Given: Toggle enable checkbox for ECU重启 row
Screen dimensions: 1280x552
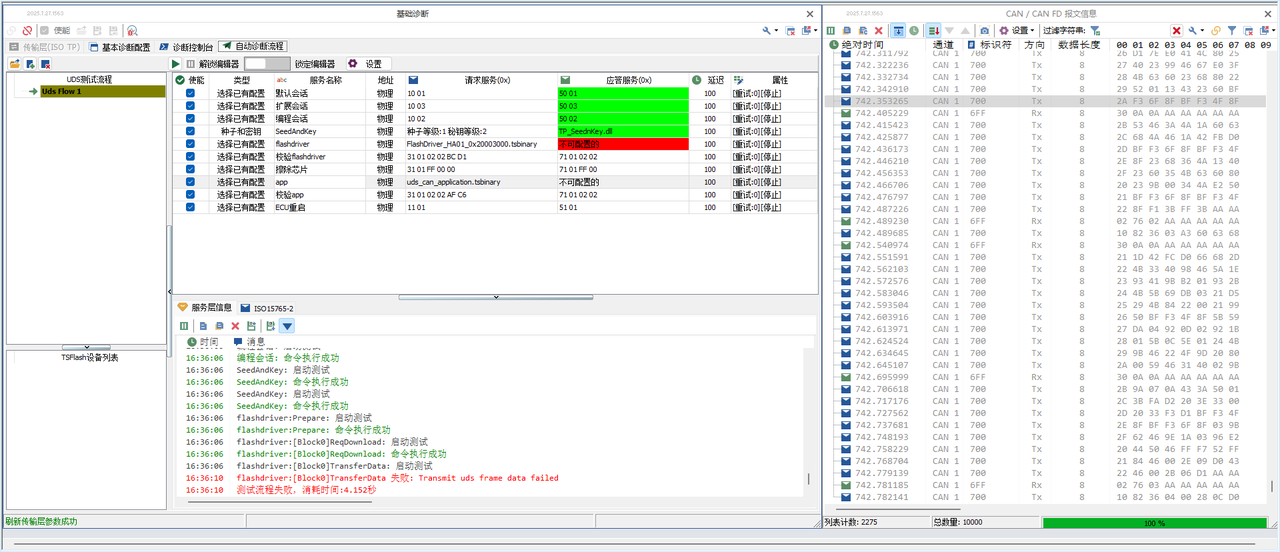Looking at the screenshot, I should [190, 208].
